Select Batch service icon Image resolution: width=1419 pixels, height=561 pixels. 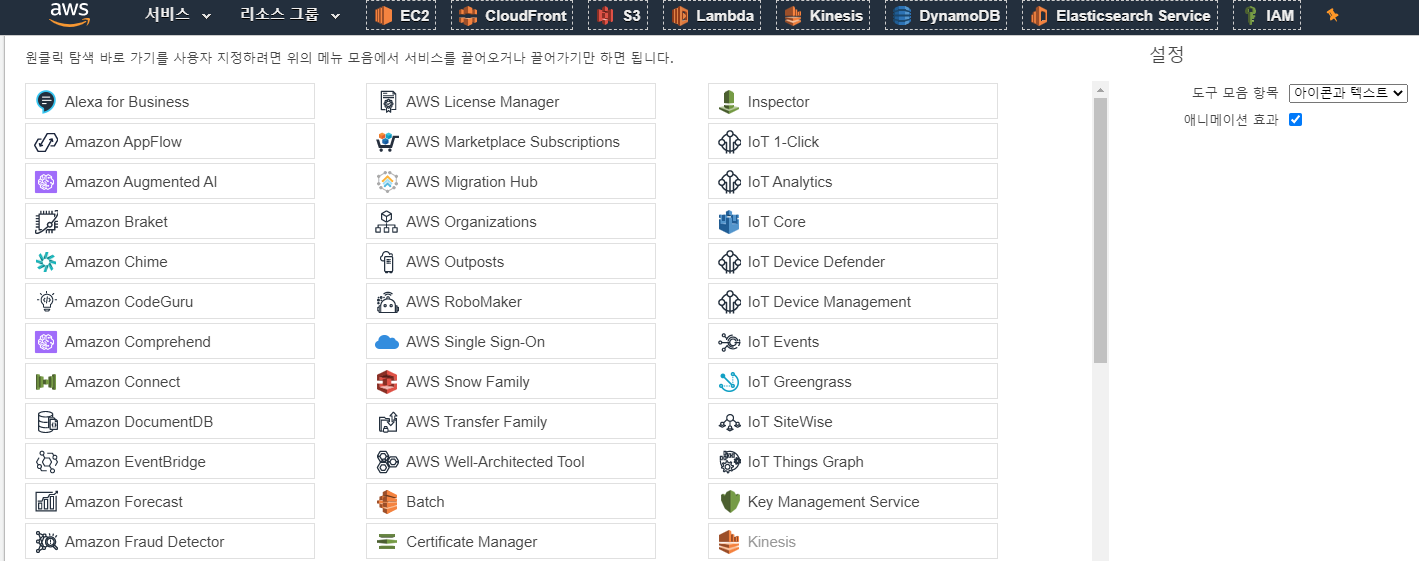pos(387,501)
